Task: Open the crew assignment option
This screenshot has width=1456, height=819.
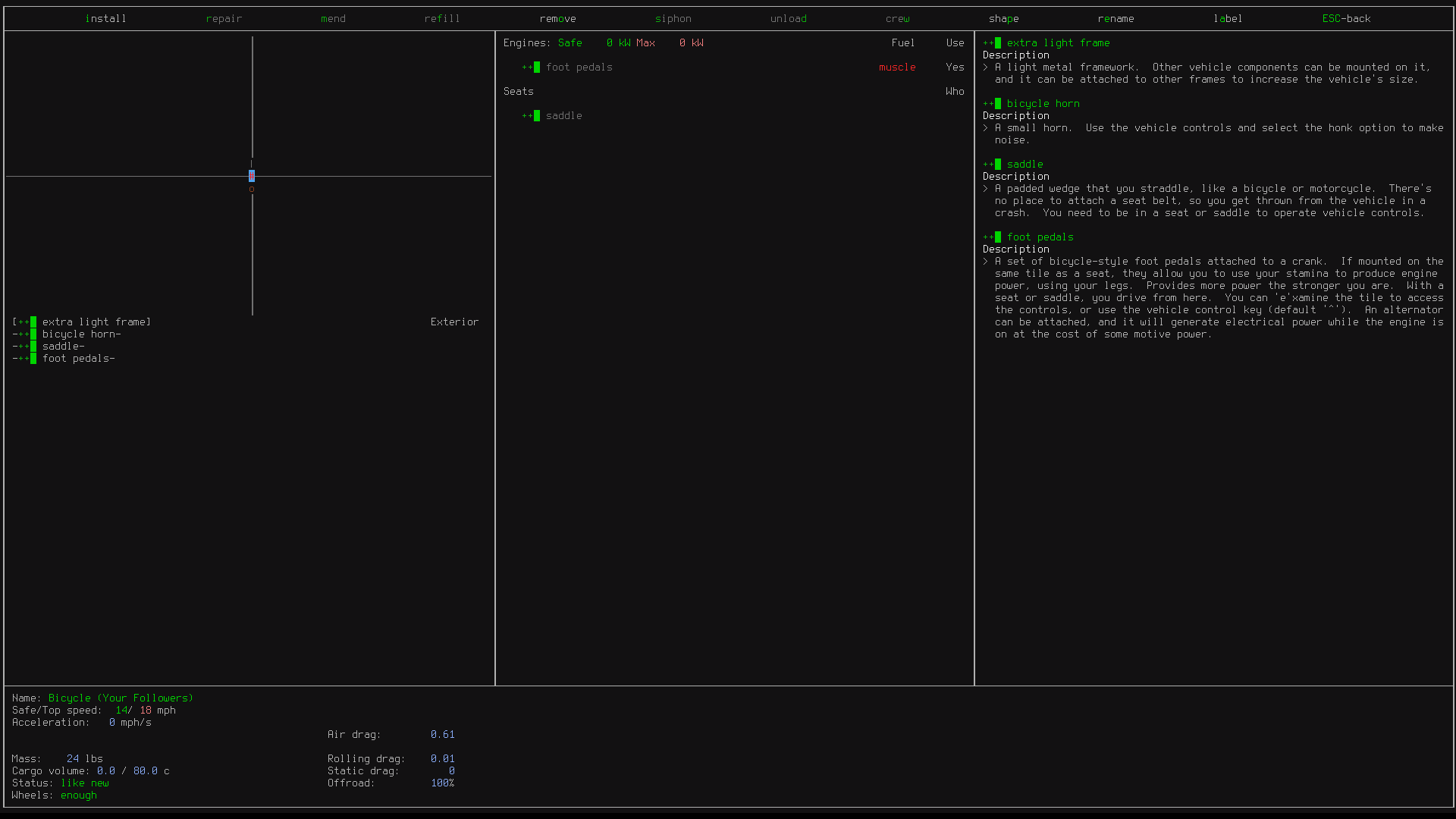Action: point(897,19)
